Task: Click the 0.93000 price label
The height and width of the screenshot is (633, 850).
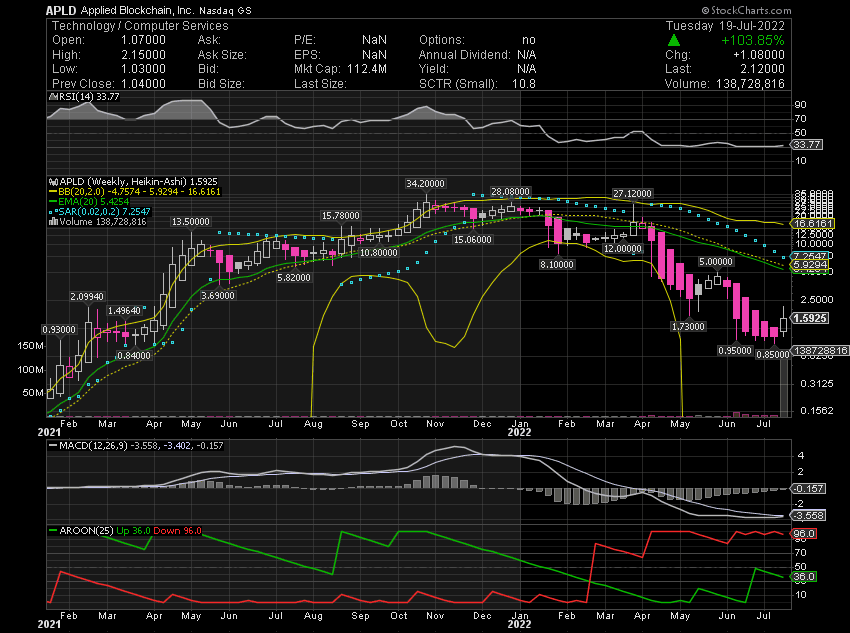Action: 60,330
